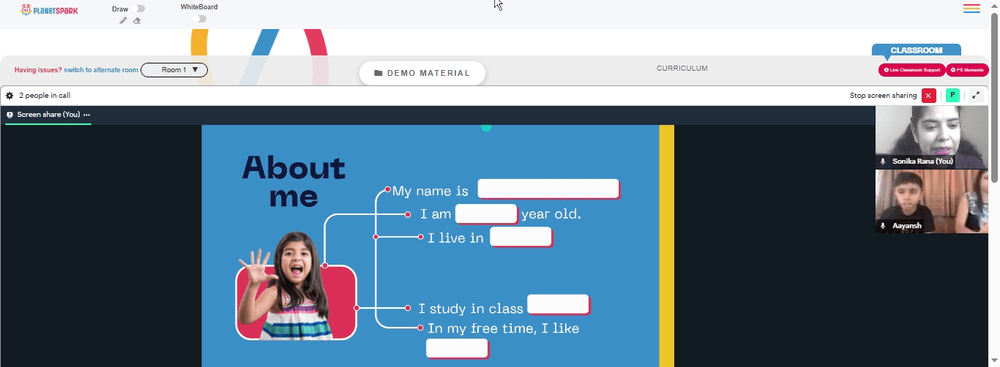Click the PlanetSpark logo
Screen dimensions: 1000x367
49,10
